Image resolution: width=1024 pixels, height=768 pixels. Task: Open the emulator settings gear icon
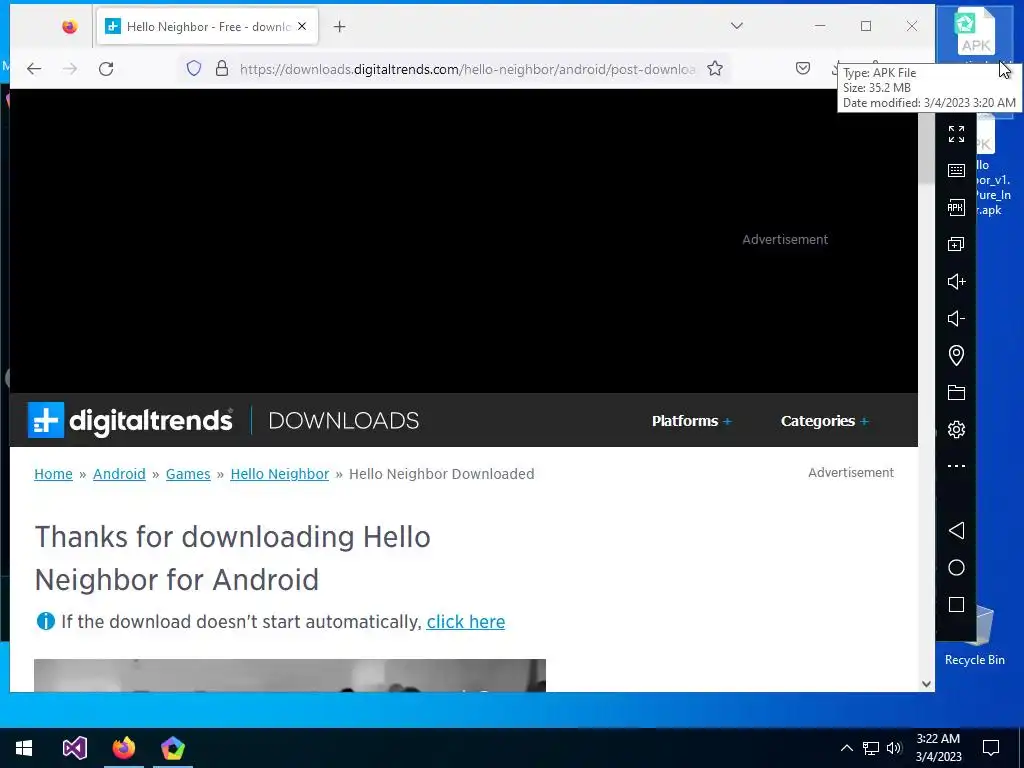pos(956,429)
